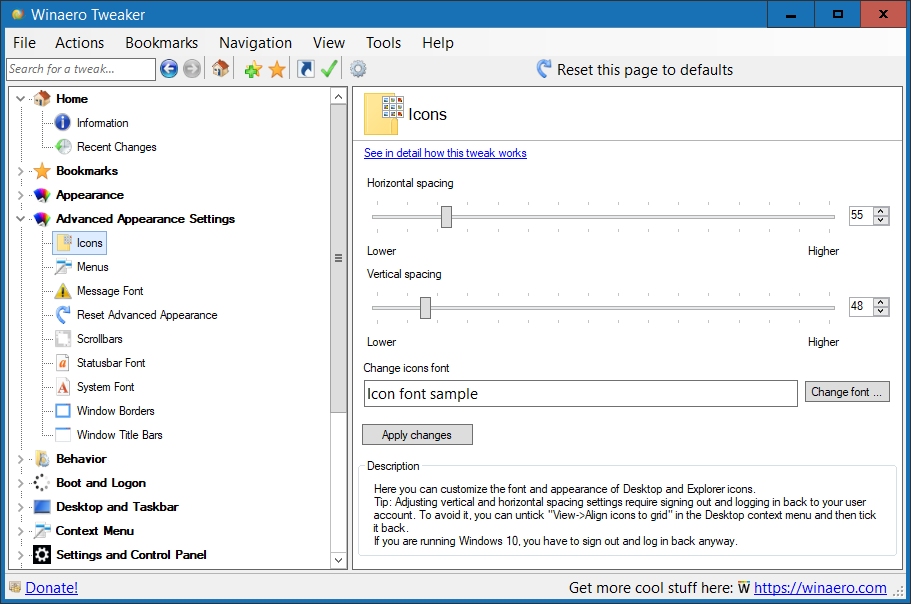Open the File menu
This screenshot has height=604, width=911.
24,43
